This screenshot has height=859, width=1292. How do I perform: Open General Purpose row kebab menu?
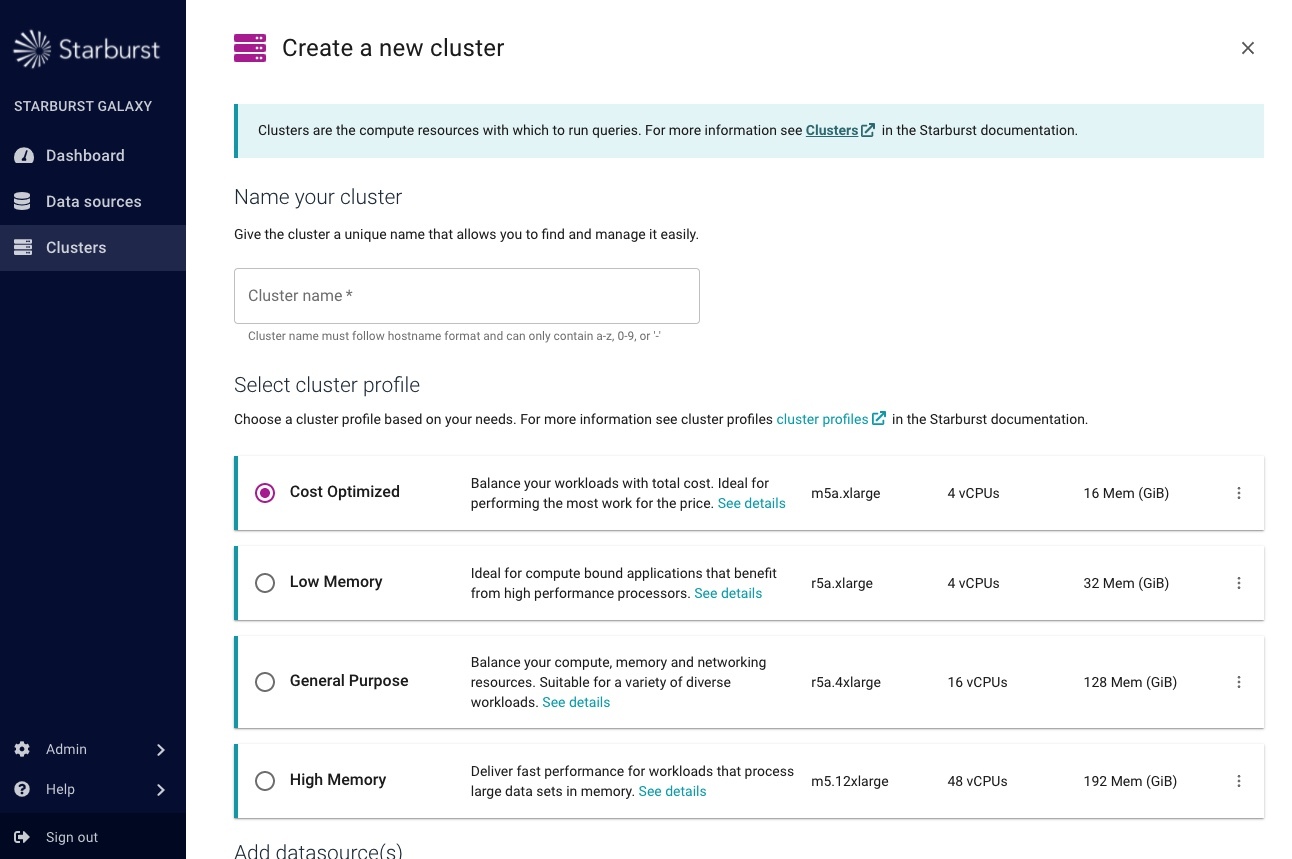click(x=1239, y=682)
